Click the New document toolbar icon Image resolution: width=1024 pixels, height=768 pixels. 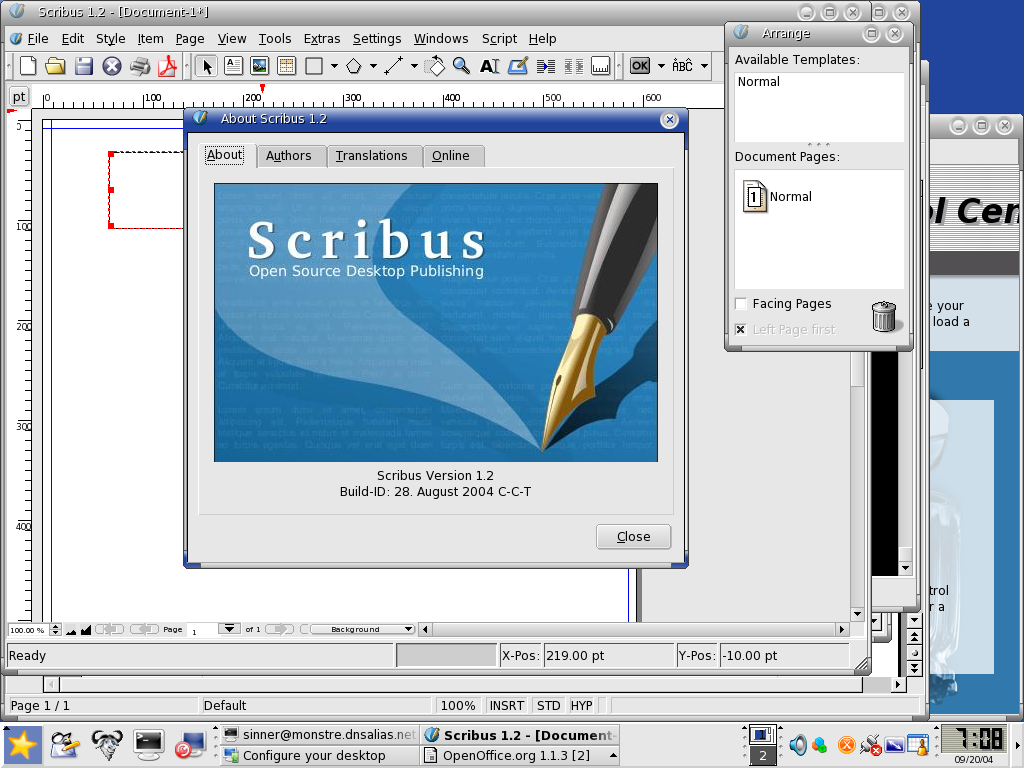click(27, 66)
